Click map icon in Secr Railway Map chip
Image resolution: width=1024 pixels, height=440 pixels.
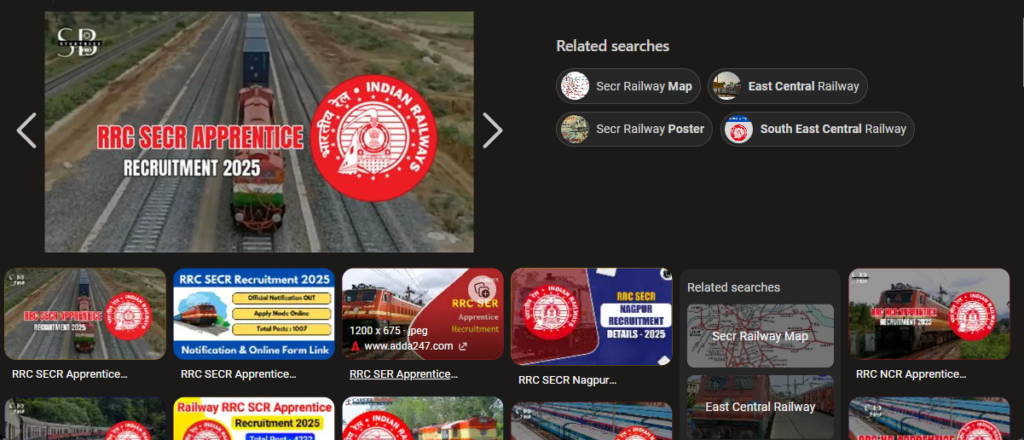click(x=575, y=86)
